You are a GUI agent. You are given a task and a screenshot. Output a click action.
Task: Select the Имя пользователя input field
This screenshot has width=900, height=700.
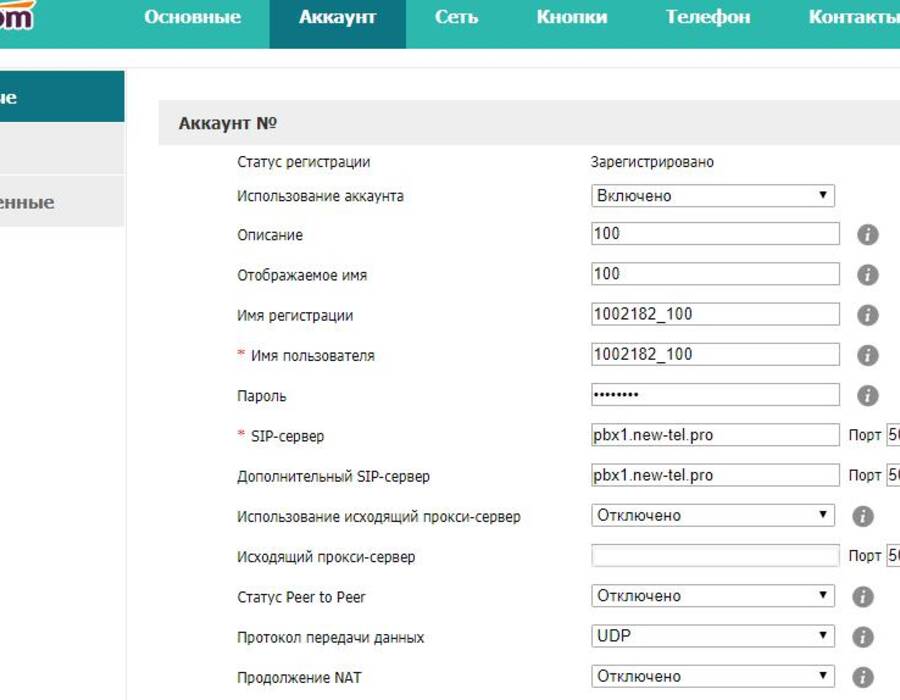(715, 355)
